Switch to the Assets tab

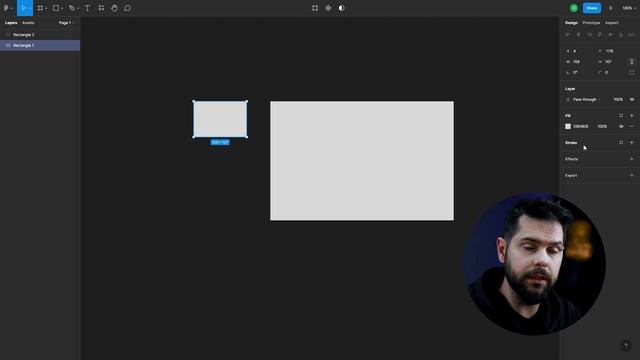click(x=28, y=23)
